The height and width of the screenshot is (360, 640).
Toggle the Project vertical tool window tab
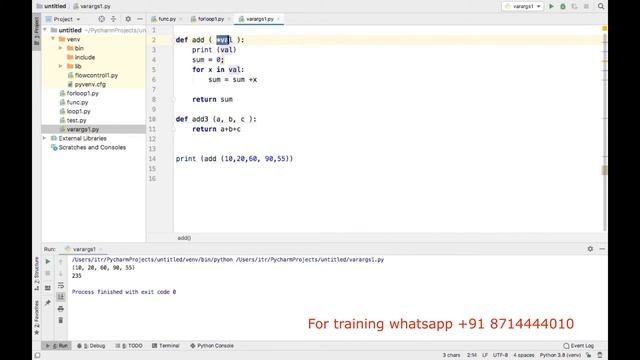coord(37,31)
